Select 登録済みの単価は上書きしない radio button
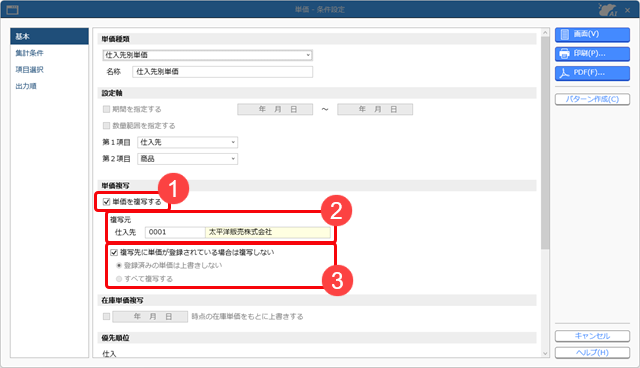The image size is (640, 368). tap(119, 266)
